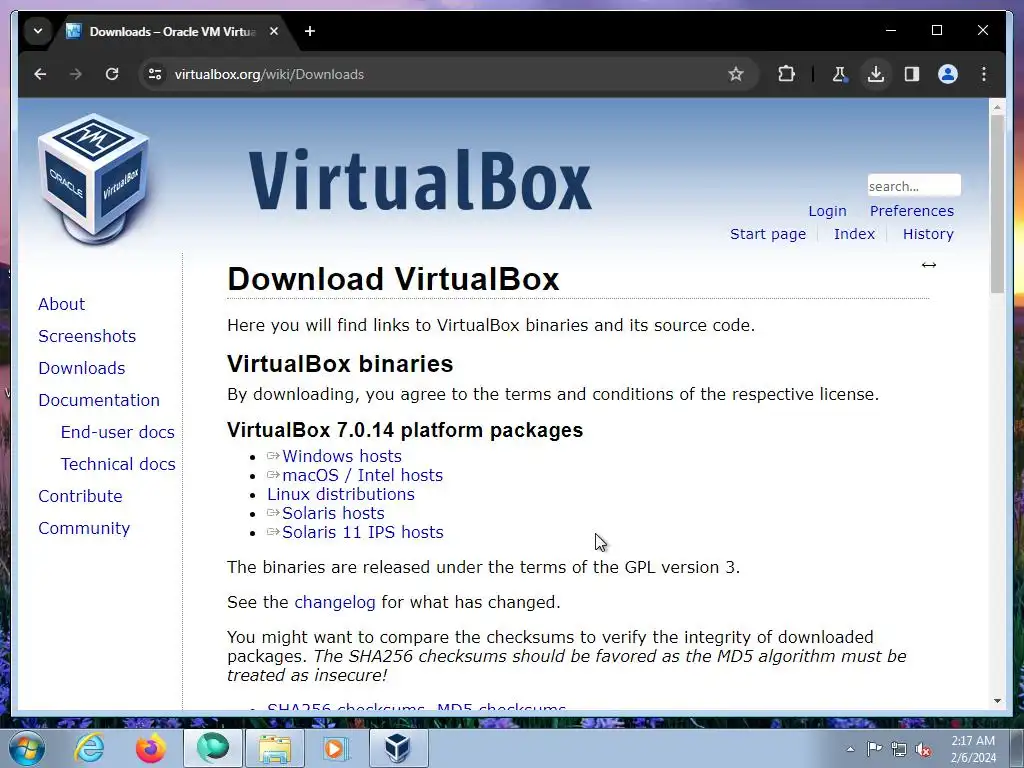This screenshot has height=768, width=1024.
Task: Open Technical docs sidebar link
Action: tap(118, 464)
